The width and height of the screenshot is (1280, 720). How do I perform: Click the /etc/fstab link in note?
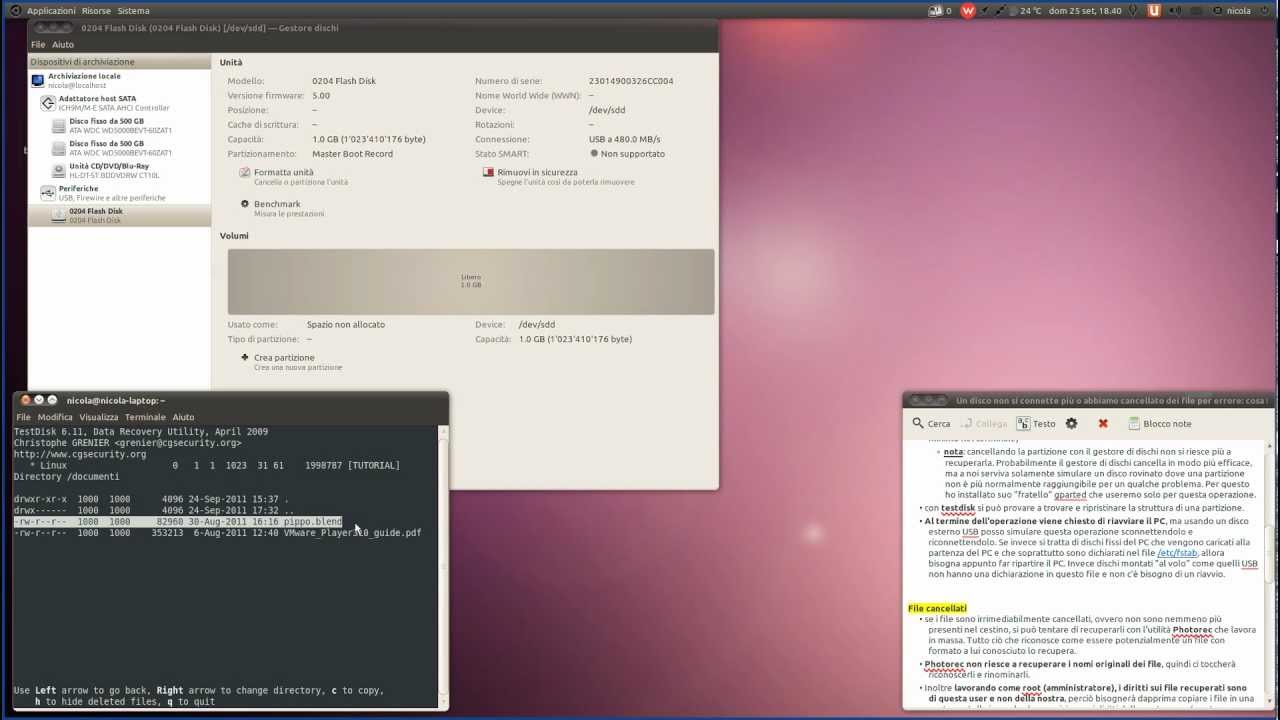(x=1177, y=553)
